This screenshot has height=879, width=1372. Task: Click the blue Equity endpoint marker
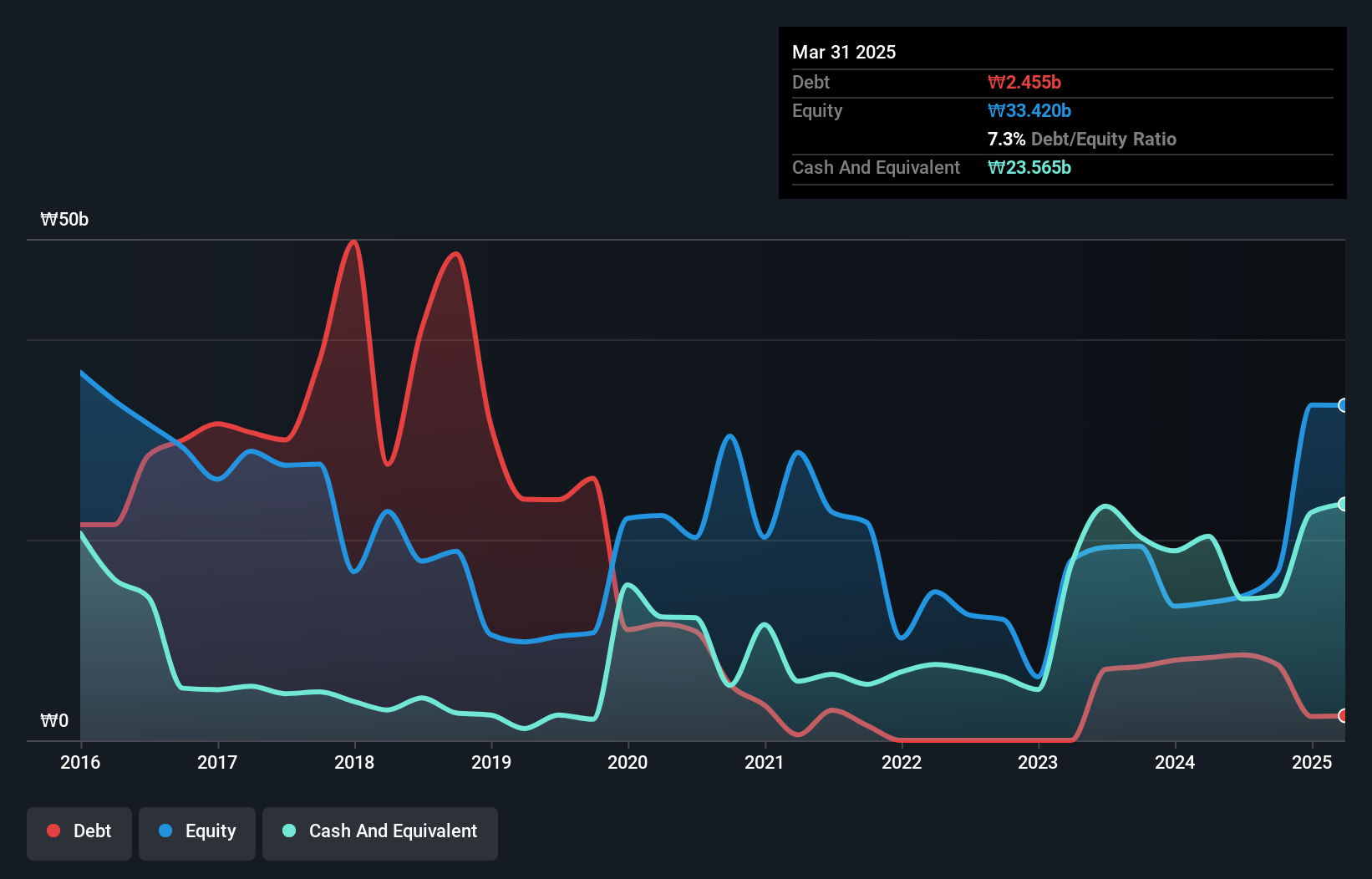point(1344,405)
